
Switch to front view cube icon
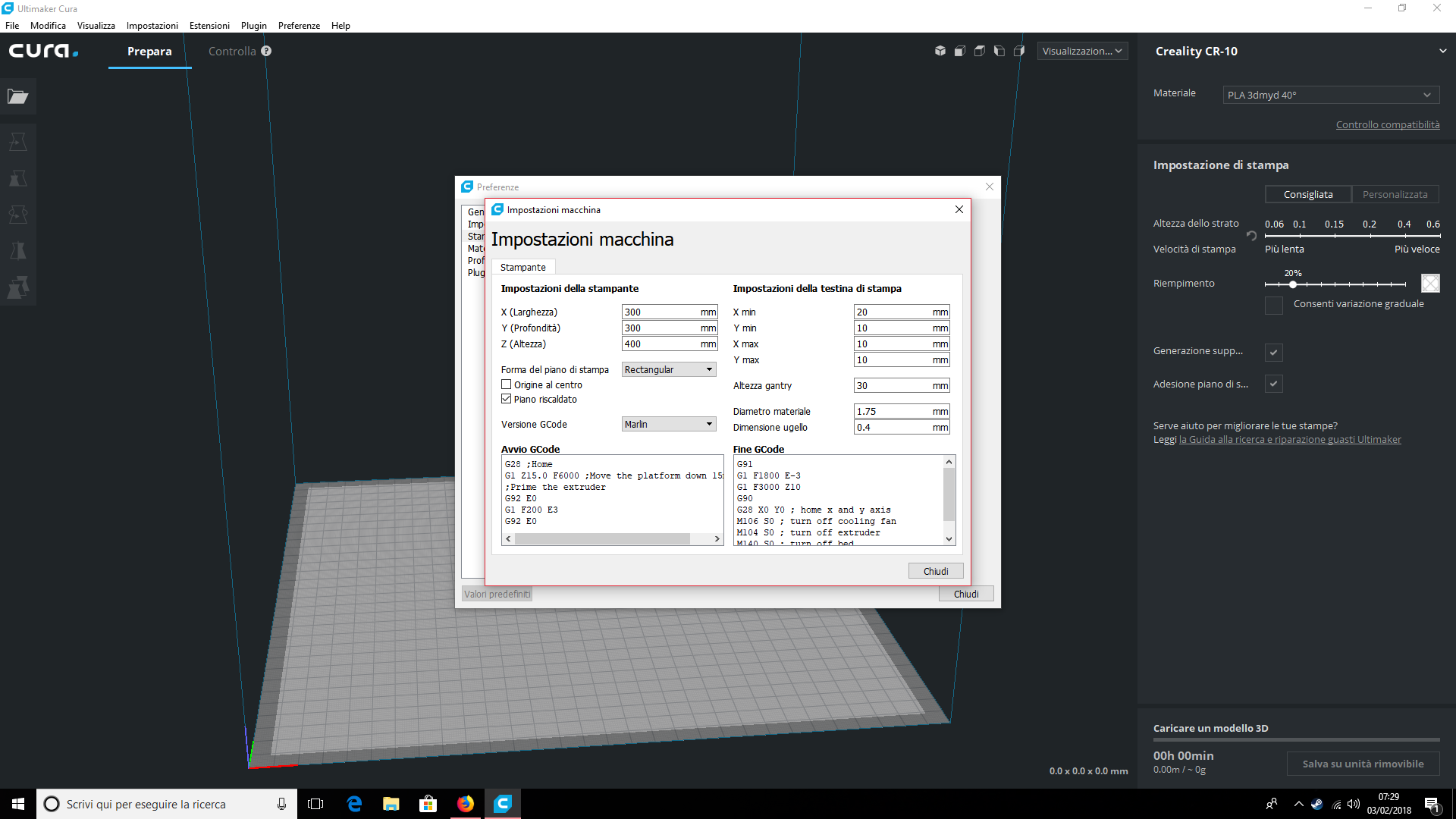click(x=959, y=51)
